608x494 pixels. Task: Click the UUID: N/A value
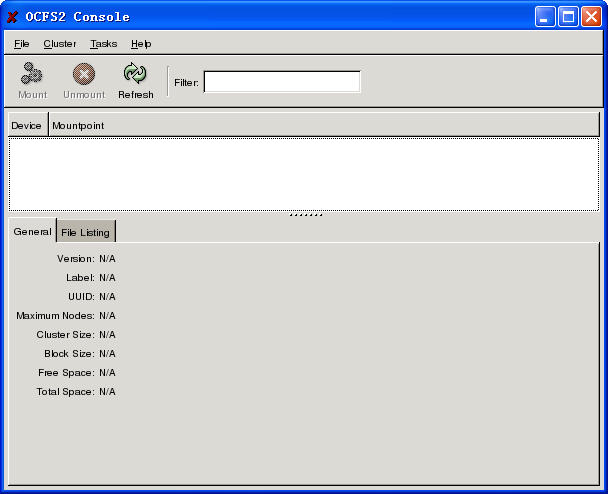[107, 297]
